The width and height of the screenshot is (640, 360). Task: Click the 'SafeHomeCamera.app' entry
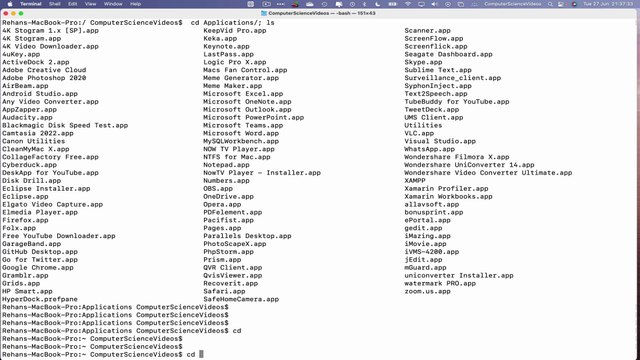[x=241, y=299]
